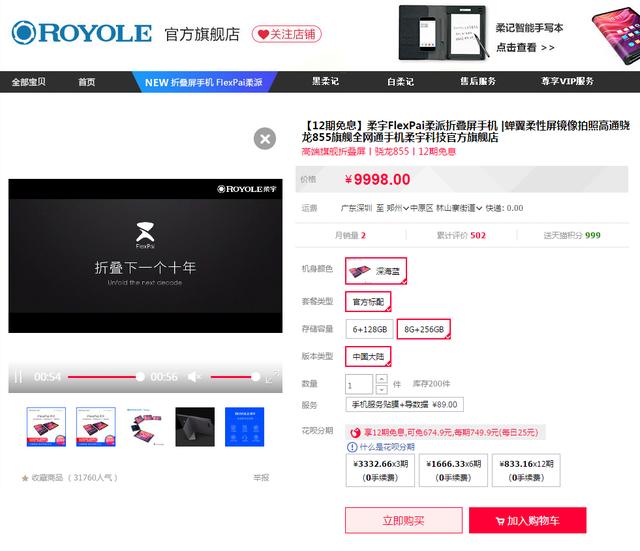This screenshot has width=640, height=551.
Task: View dark folded phone thumbnail
Action: (195, 427)
